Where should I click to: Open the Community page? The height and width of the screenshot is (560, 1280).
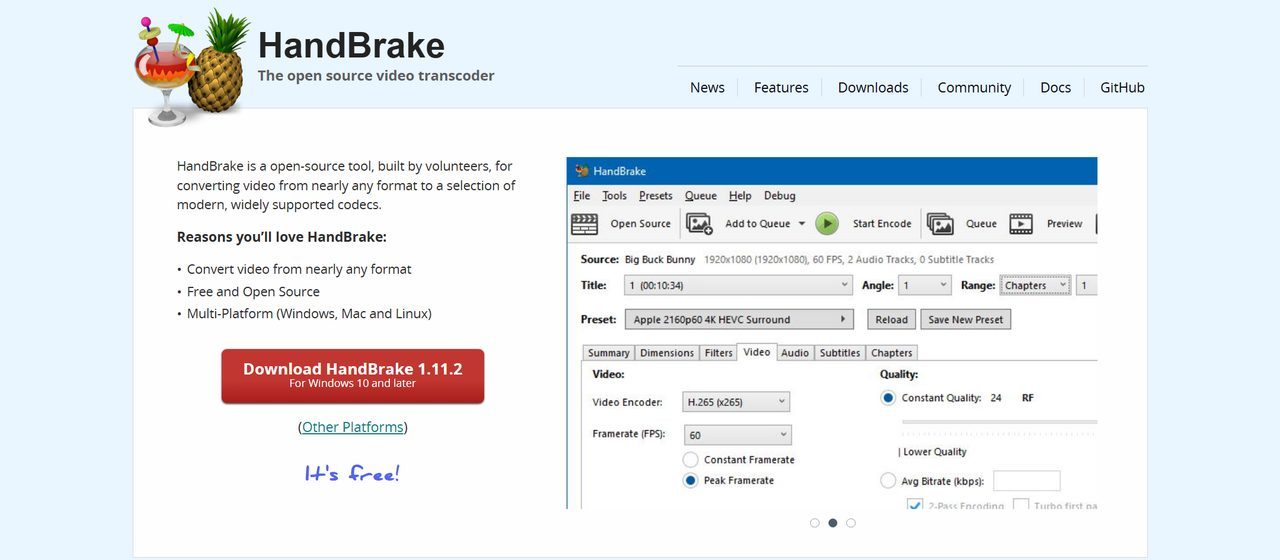(x=974, y=87)
